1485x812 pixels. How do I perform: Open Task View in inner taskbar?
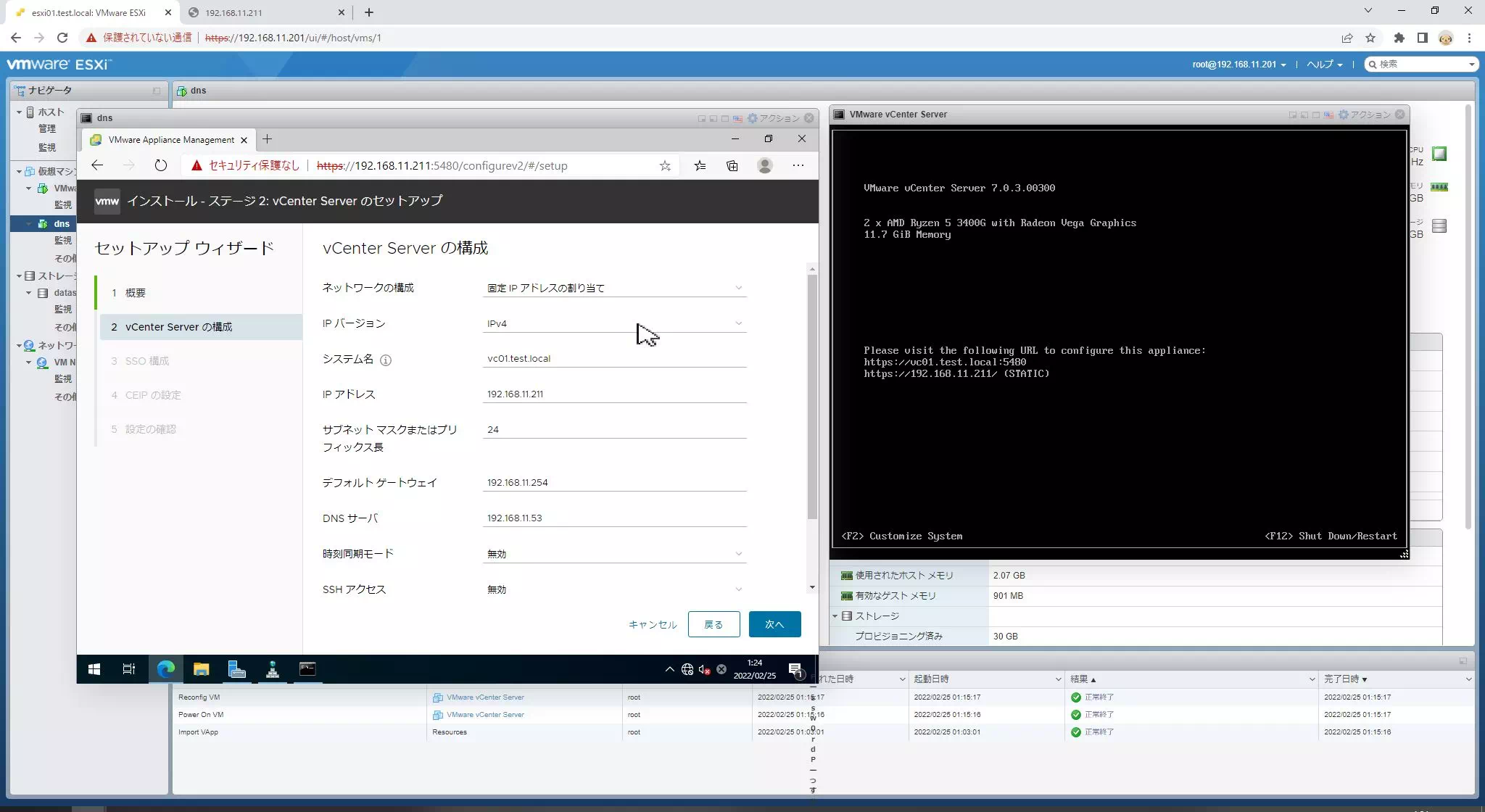click(x=129, y=669)
